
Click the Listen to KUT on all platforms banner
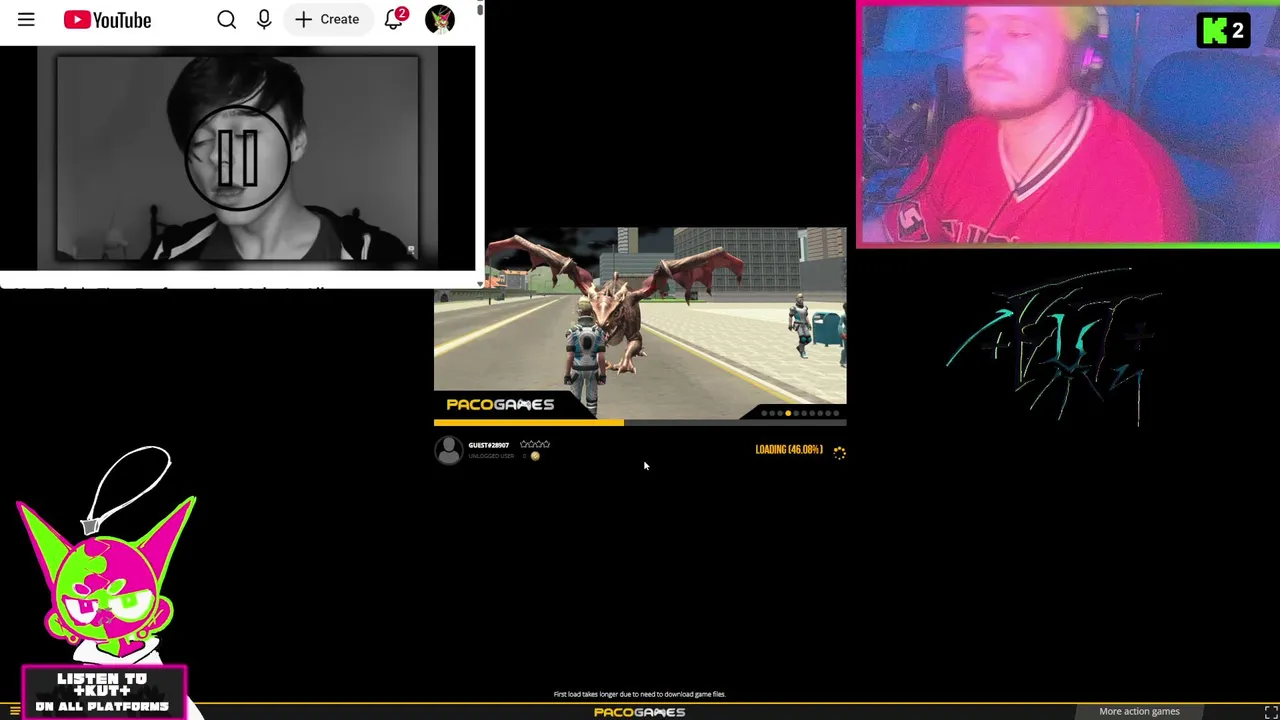[103, 692]
